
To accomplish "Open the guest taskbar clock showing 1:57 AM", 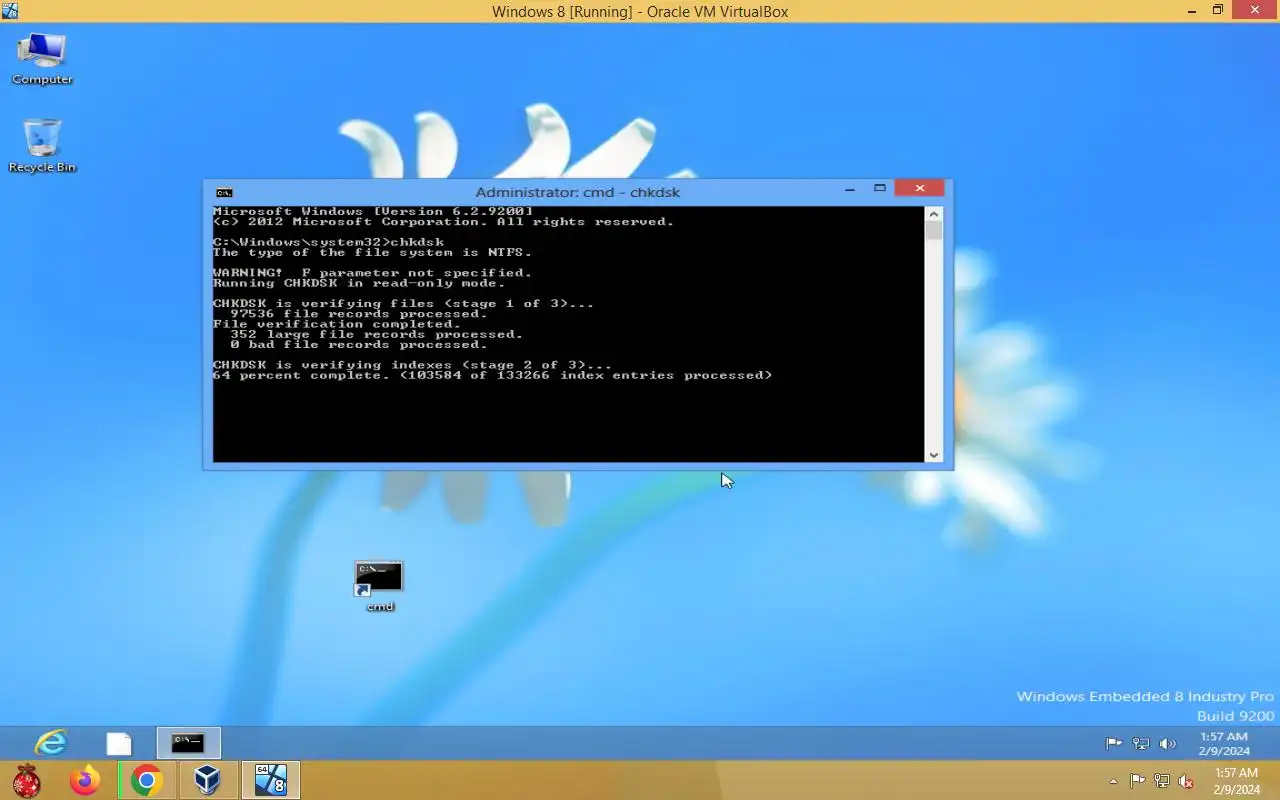I will (1224, 744).
